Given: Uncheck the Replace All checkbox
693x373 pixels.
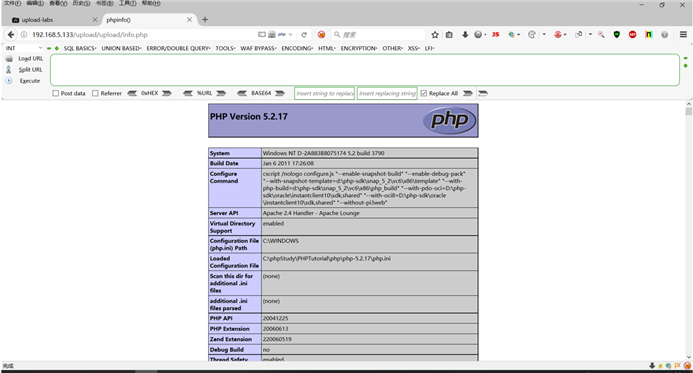Looking at the screenshot, I should pos(424,93).
